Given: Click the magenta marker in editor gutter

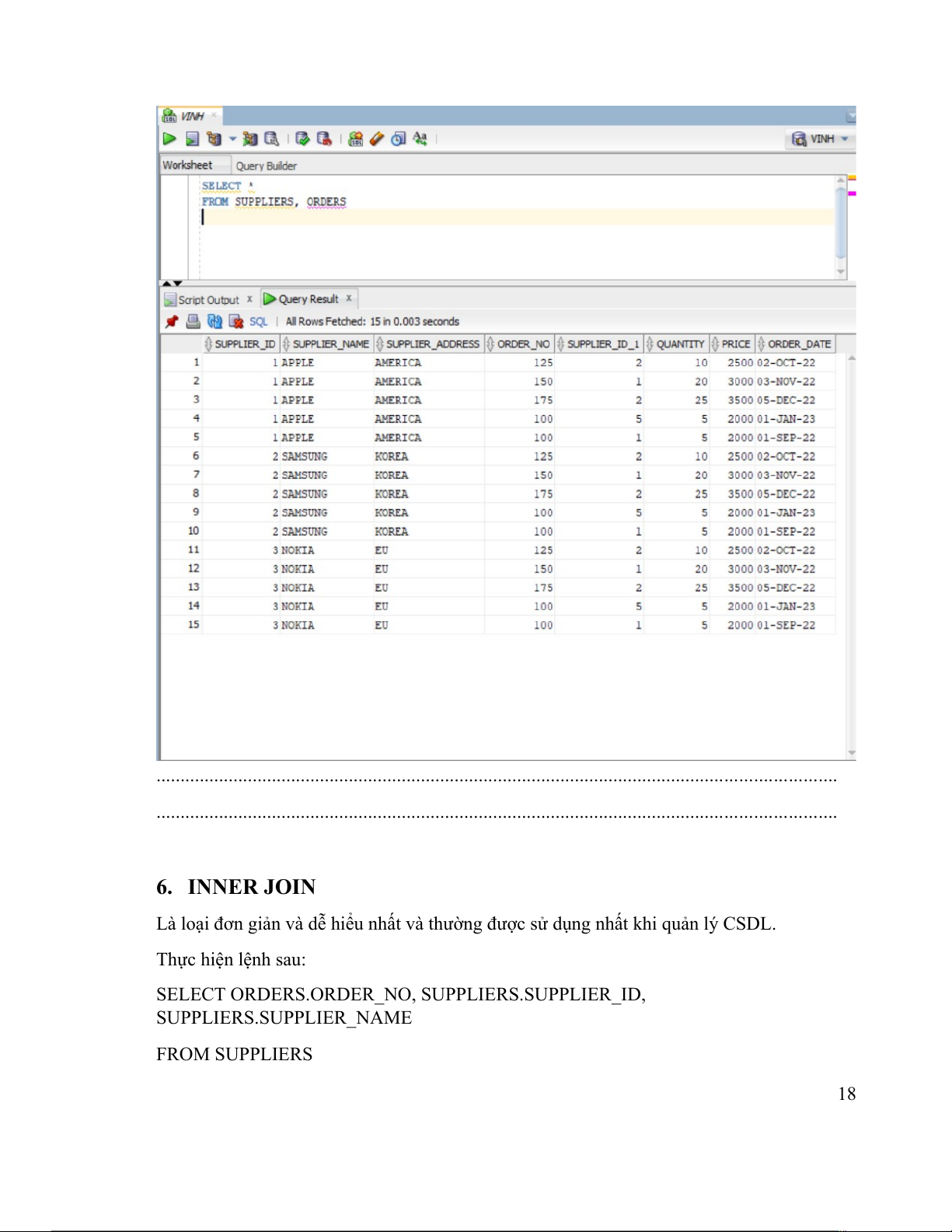Looking at the screenshot, I should point(852,193).
